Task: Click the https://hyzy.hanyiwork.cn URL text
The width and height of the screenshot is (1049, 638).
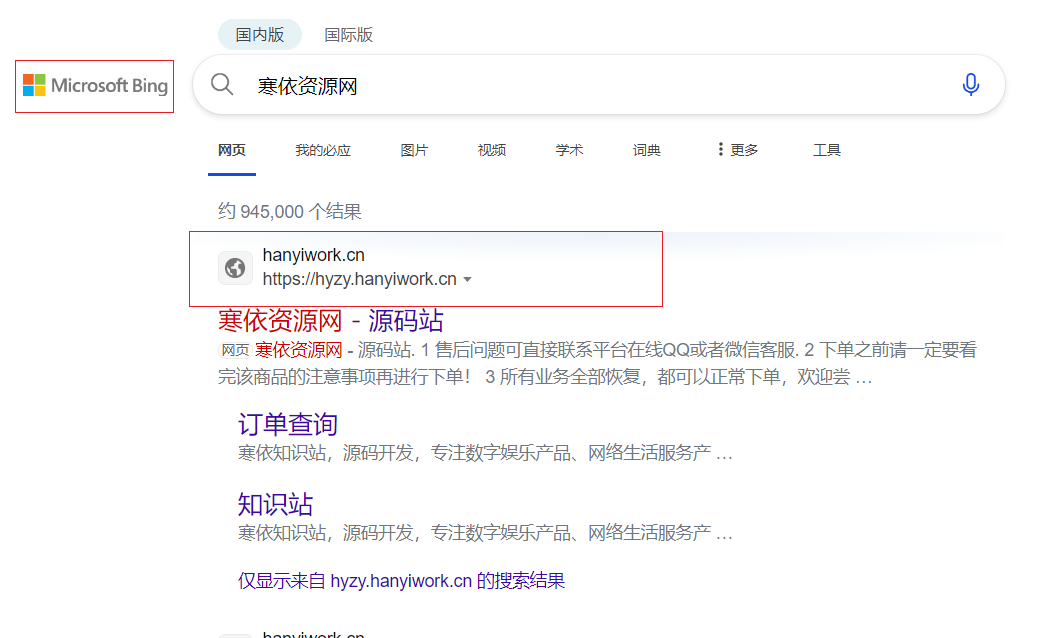Action: point(359,279)
